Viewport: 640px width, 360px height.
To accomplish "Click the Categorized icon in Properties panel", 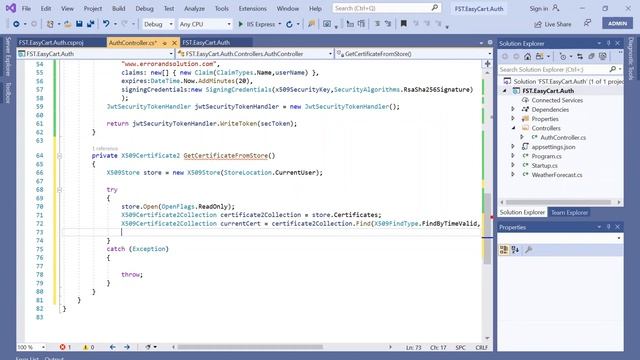I will [x=504, y=250].
